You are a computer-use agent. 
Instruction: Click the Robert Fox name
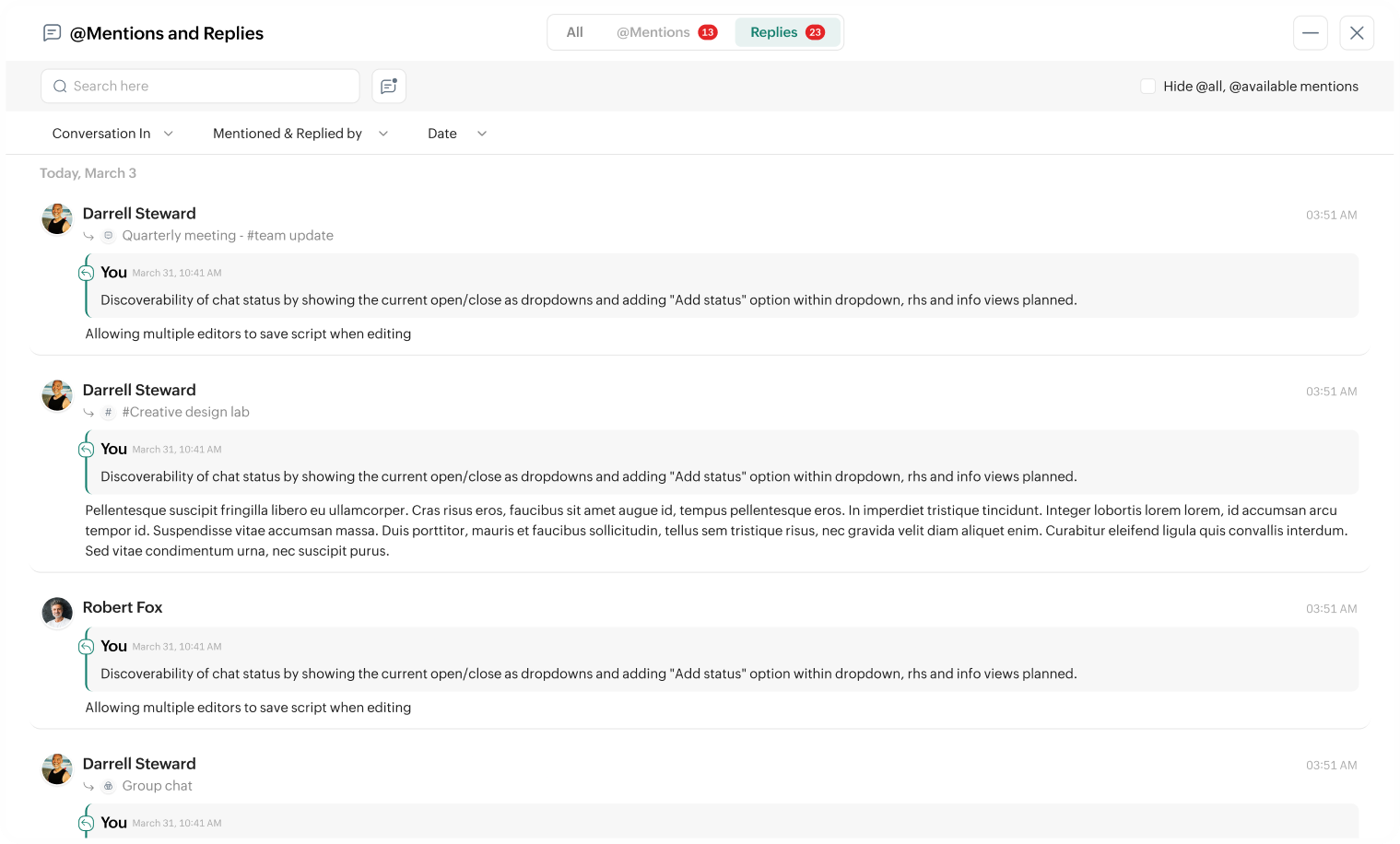[x=123, y=607]
